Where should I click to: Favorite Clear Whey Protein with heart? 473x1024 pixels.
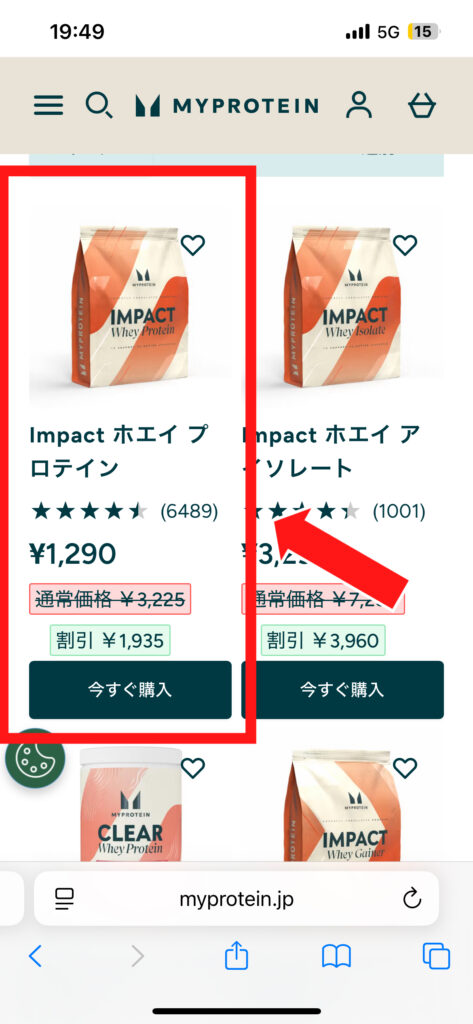click(x=193, y=769)
